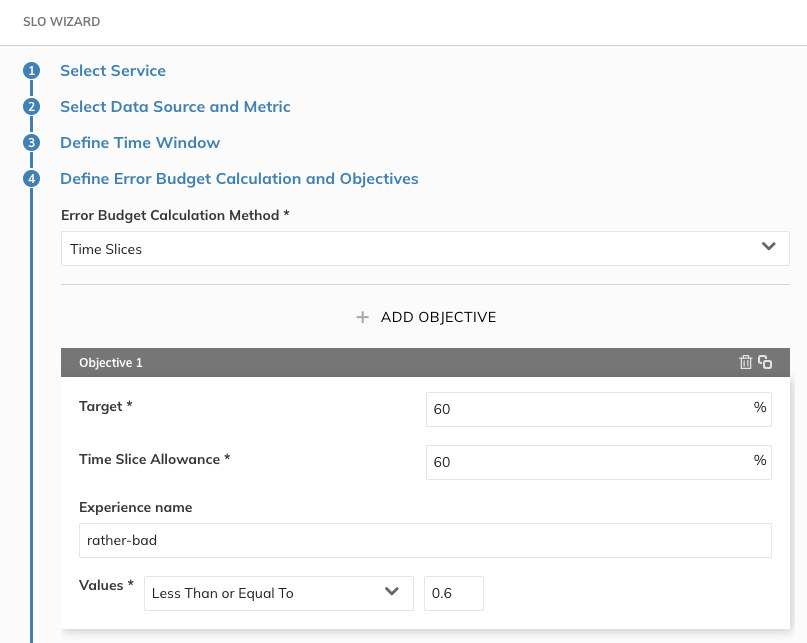Image resolution: width=807 pixels, height=643 pixels.
Task: Click the 0.6 Values input field
Action: click(453, 592)
